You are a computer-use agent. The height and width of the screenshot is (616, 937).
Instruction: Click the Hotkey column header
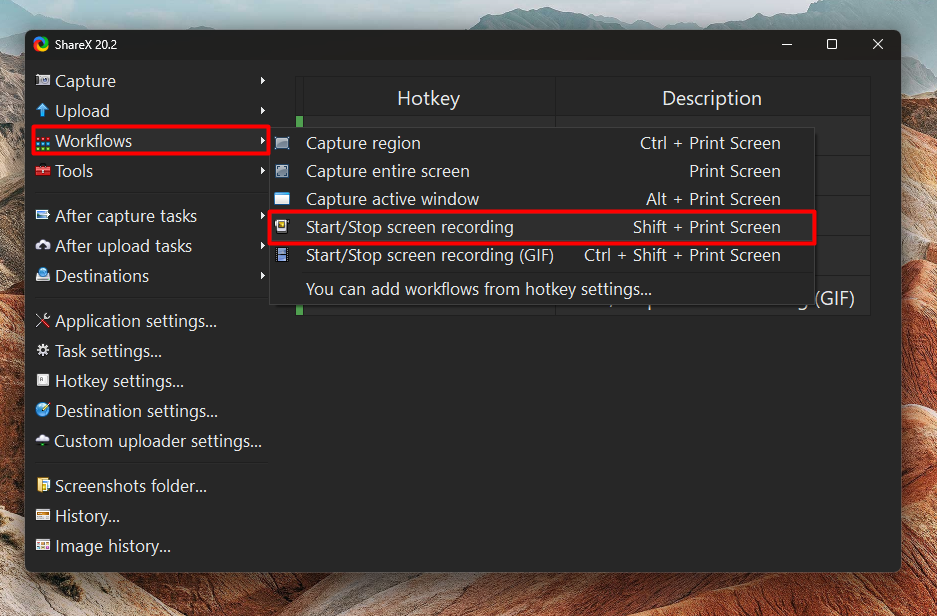coord(428,98)
